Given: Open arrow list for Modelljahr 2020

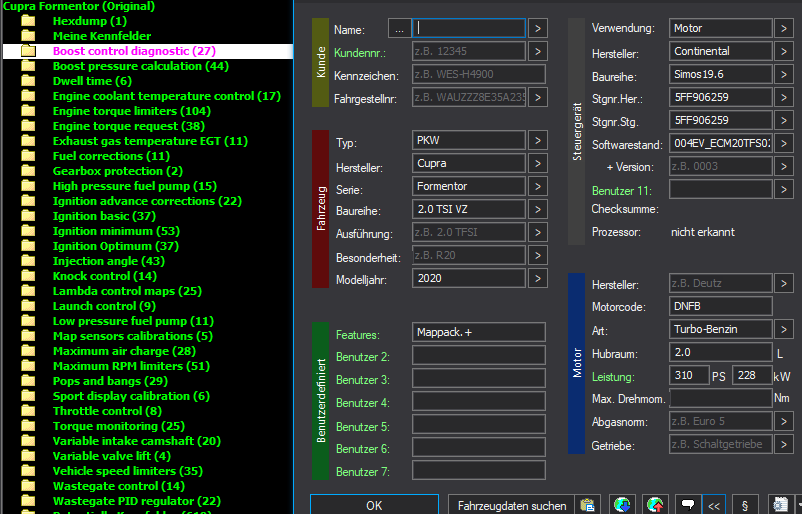Looking at the screenshot, I should pos(538,278).
